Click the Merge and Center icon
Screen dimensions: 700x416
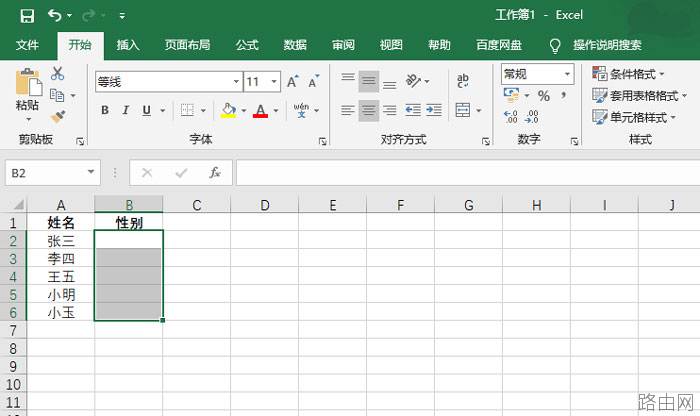463,110
